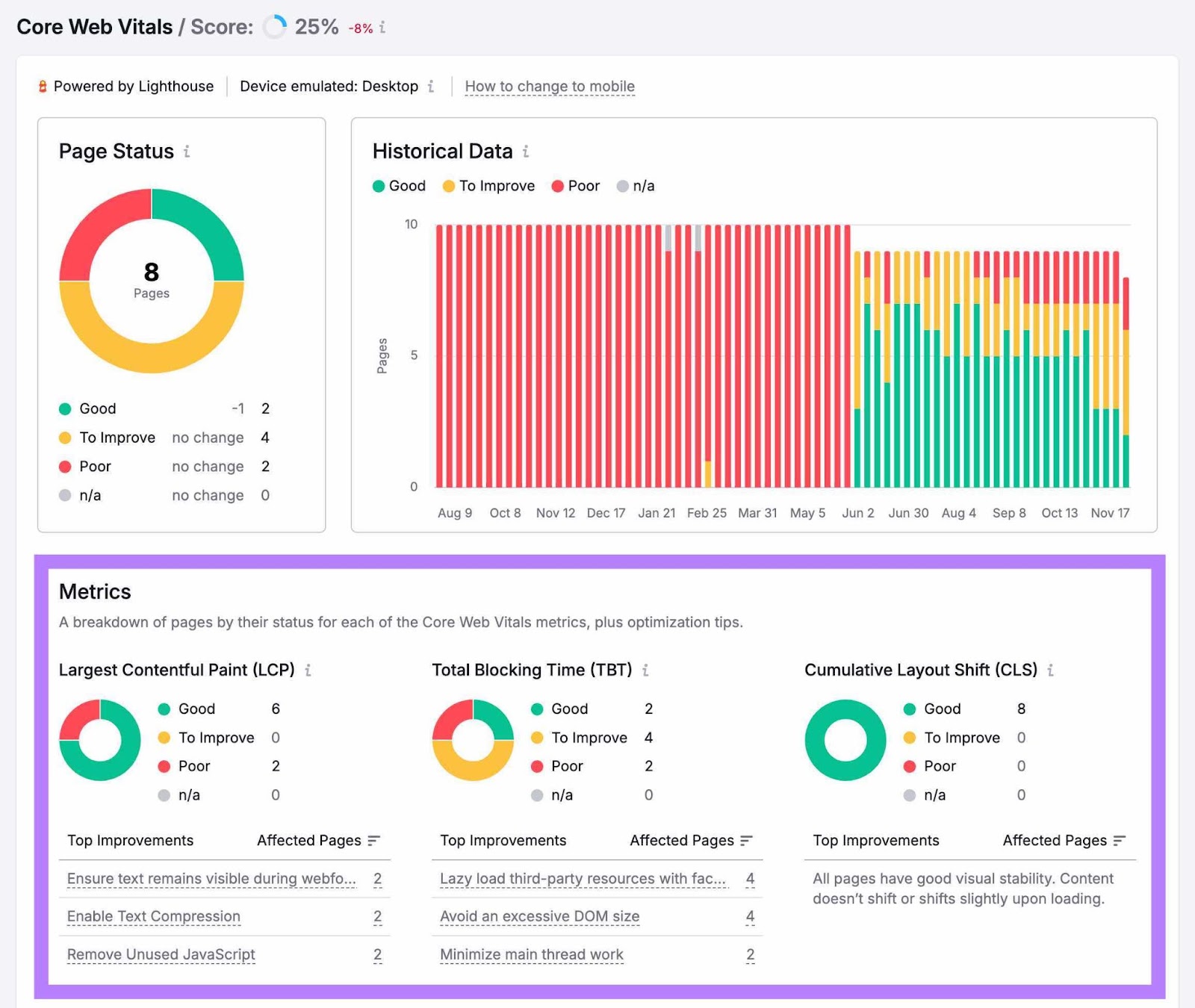Select the Poor row in Page Status

click(x=164, y=467)
